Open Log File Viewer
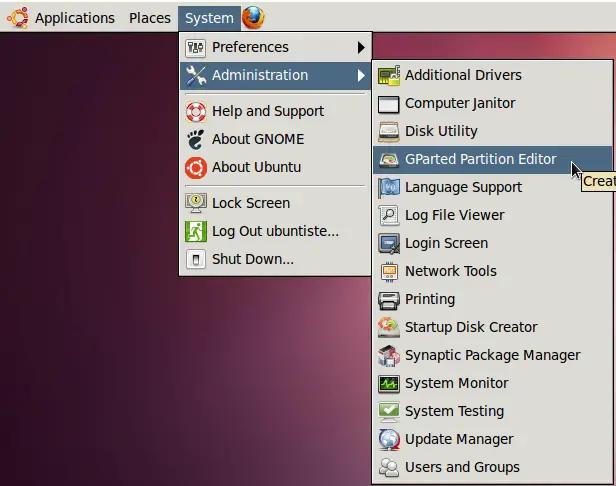 [493, 216]
